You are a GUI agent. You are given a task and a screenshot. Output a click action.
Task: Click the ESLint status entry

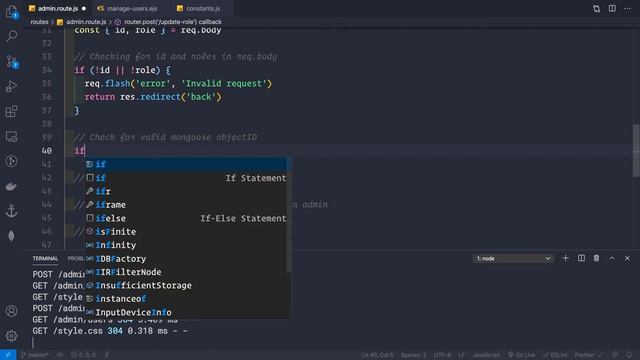[555, 355]
